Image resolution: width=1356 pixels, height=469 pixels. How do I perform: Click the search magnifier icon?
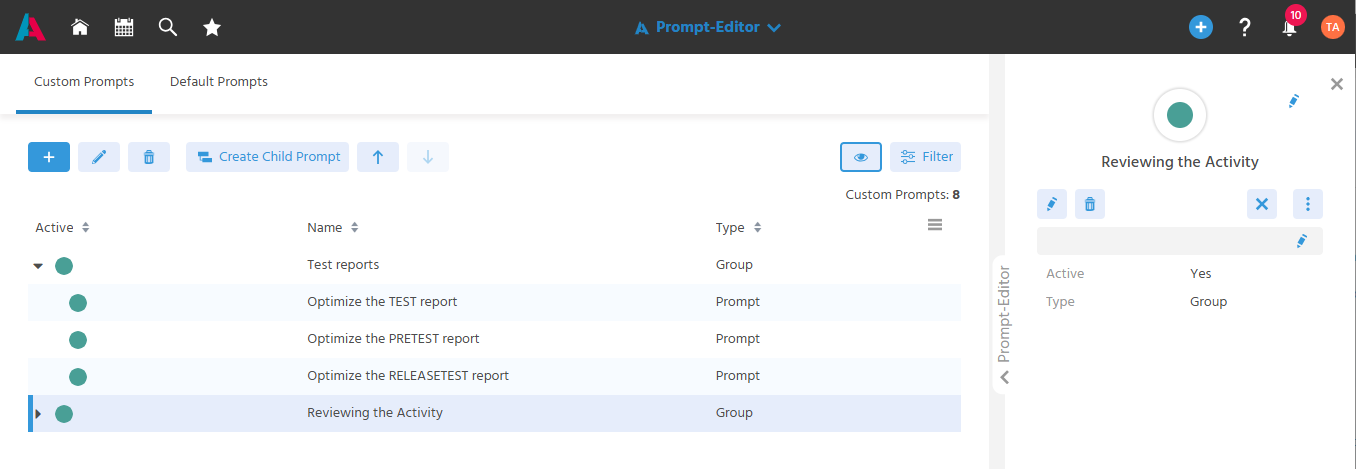point(168,27)
